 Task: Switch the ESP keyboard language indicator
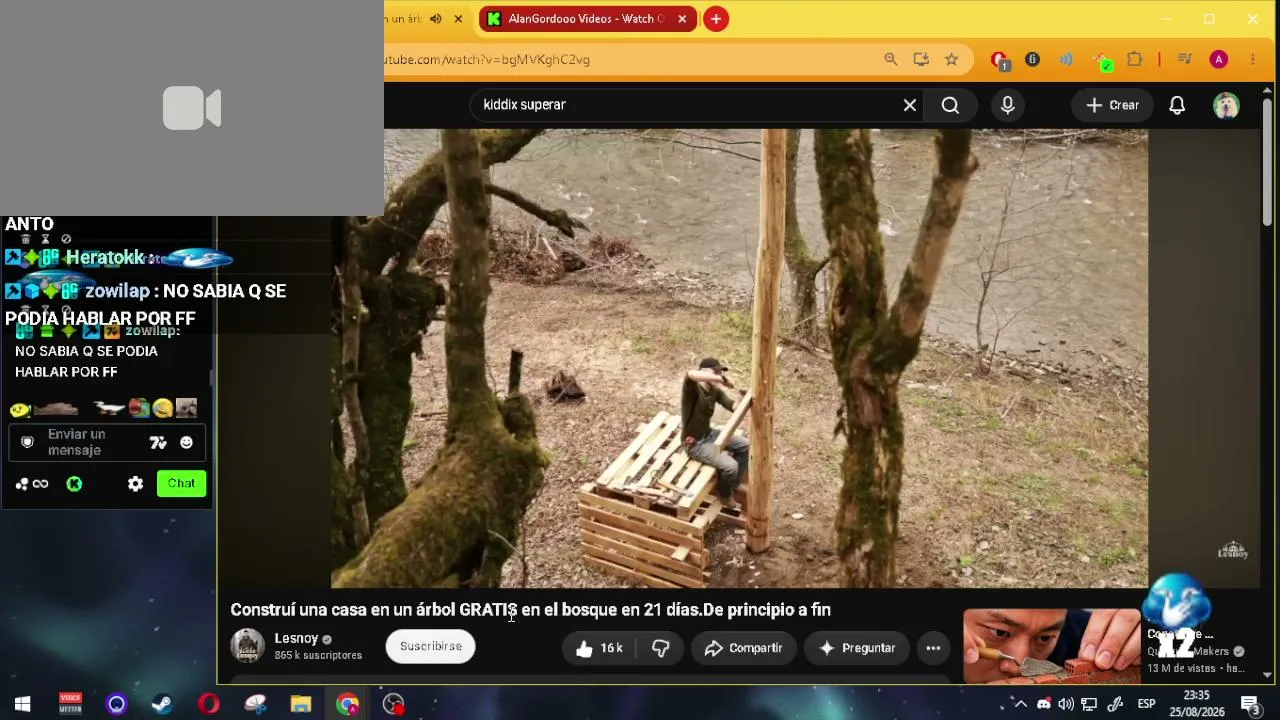1146,704
